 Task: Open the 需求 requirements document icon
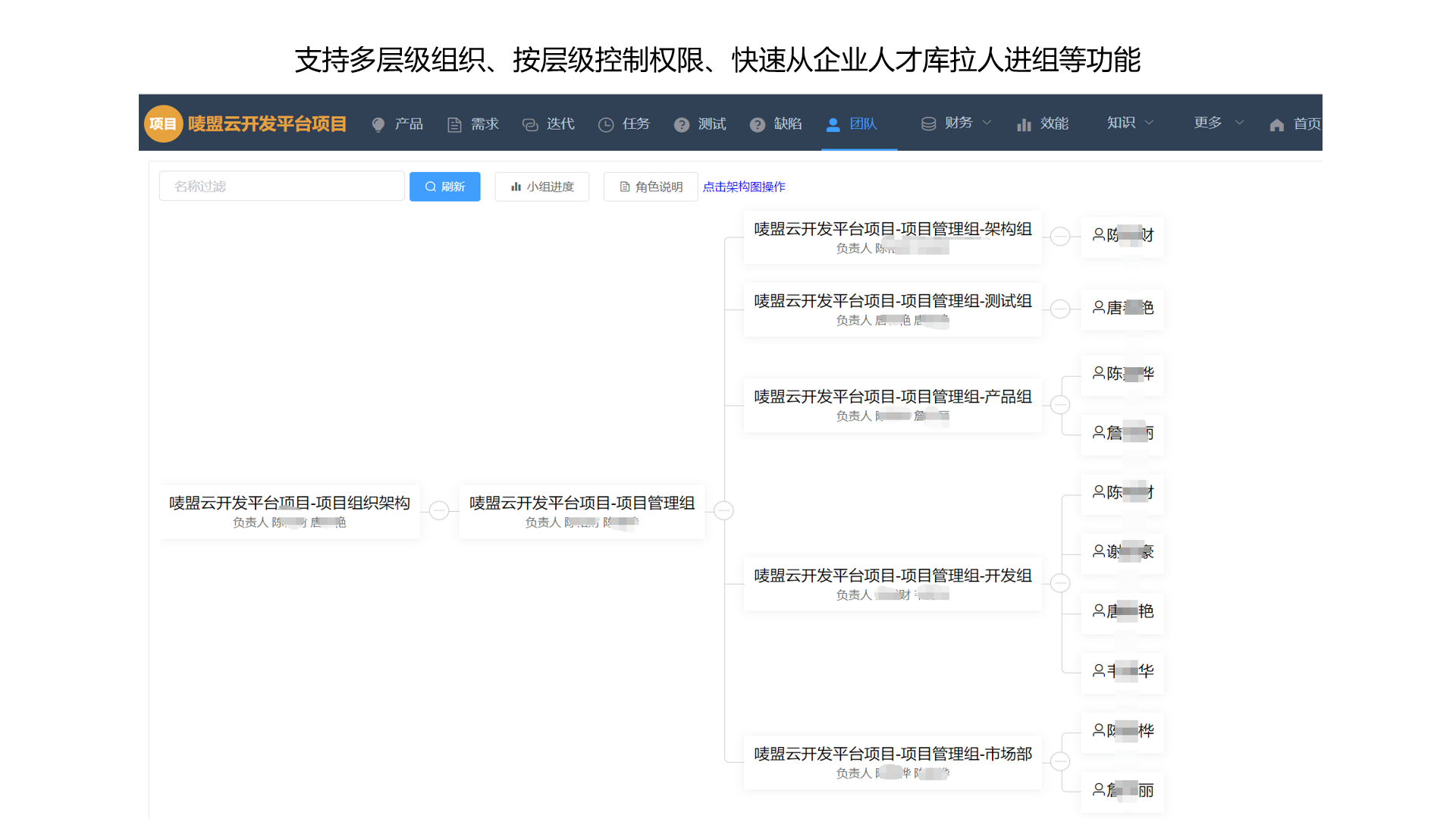point(453,124)
